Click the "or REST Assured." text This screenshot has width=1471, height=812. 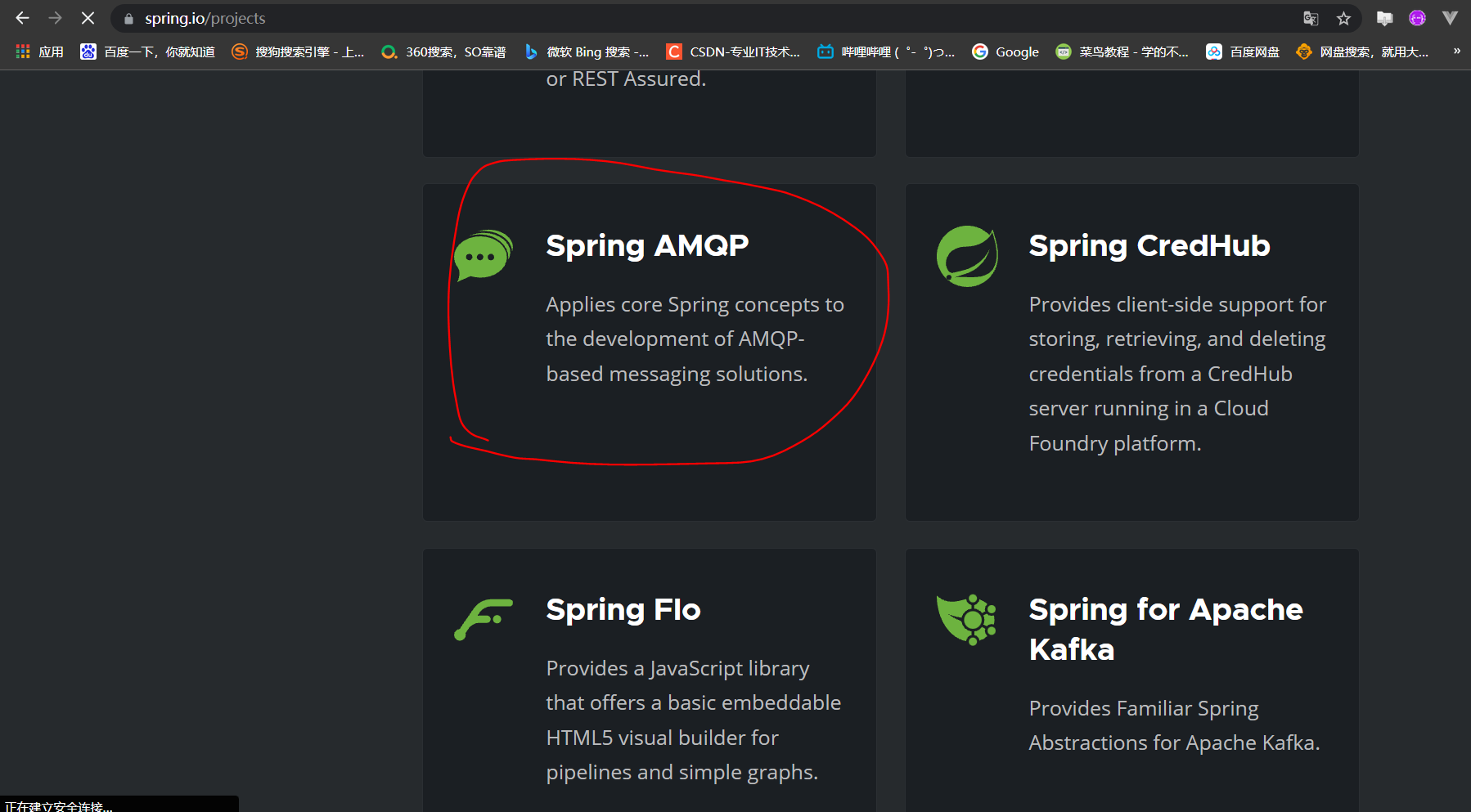tap(626, 79)
